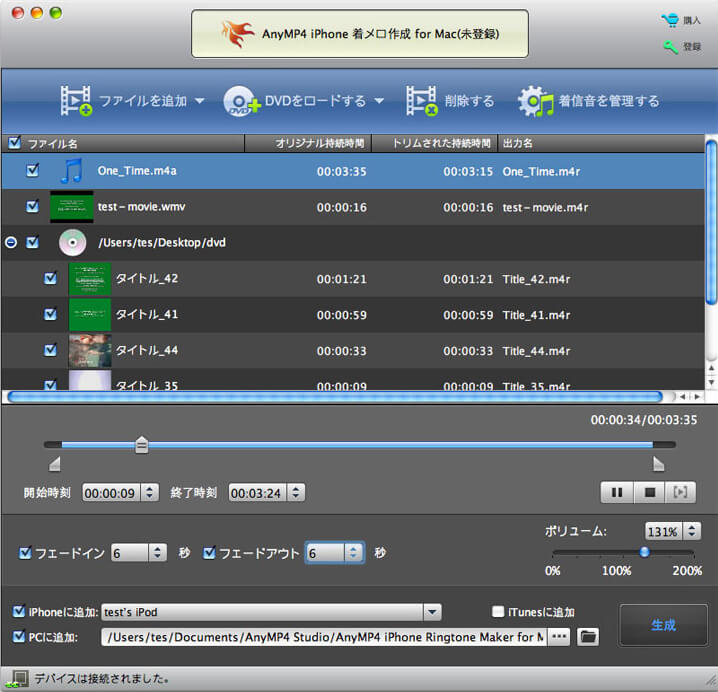
Task: Click the 削除する film delete icon
Action: pos(422,101)
